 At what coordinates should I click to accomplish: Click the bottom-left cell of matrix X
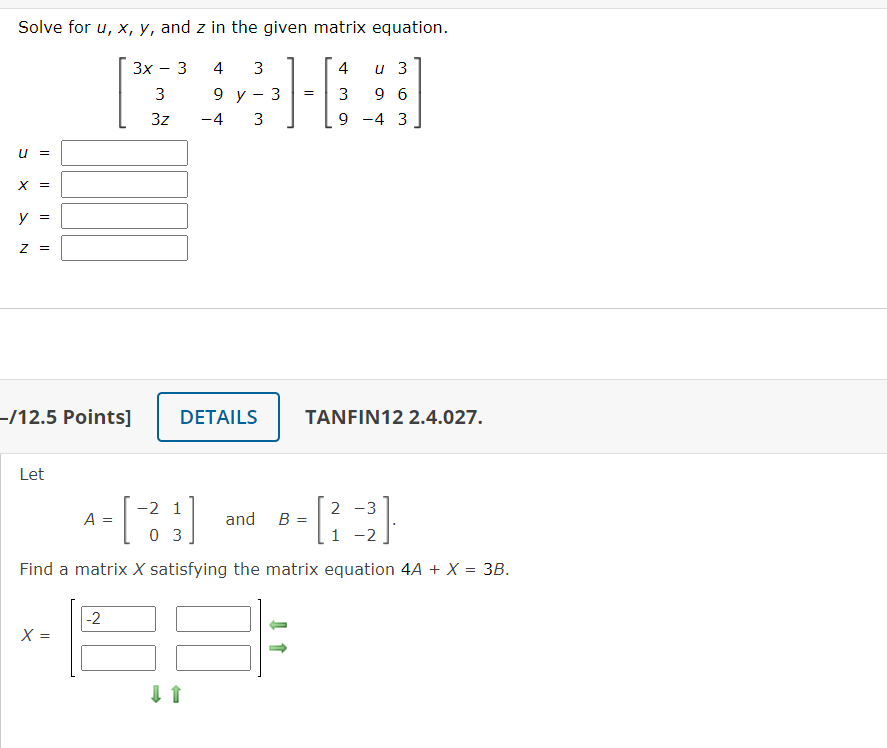118,657
